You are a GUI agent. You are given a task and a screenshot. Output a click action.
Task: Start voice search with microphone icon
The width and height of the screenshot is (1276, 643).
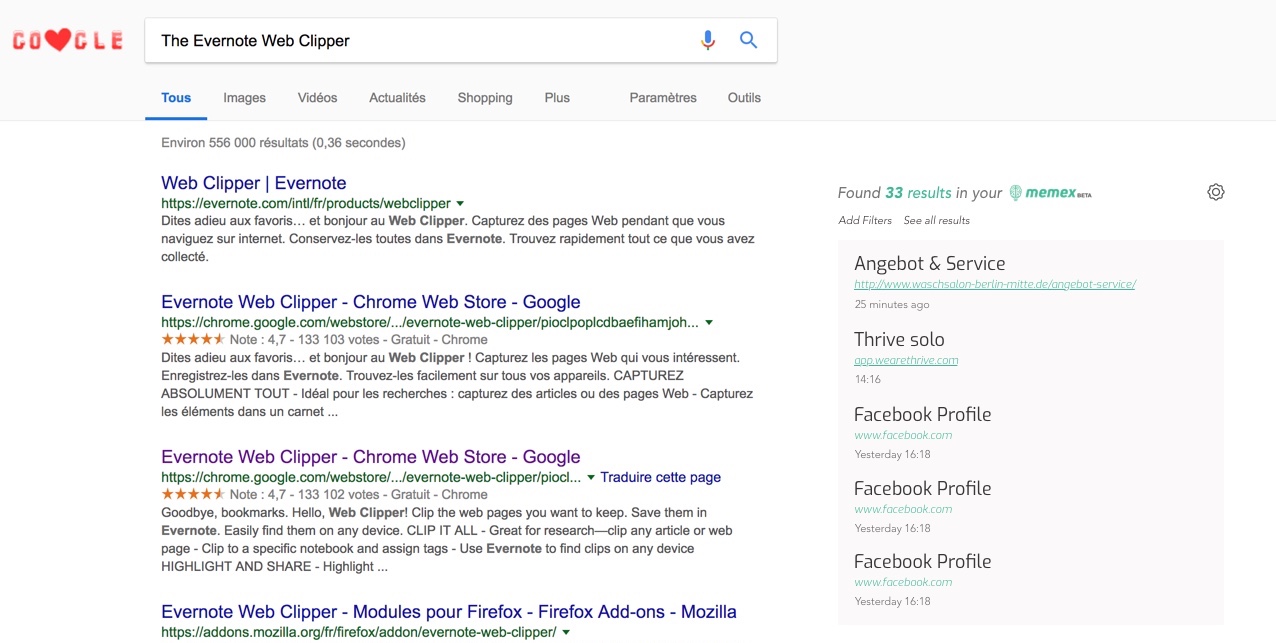[708, 40]
